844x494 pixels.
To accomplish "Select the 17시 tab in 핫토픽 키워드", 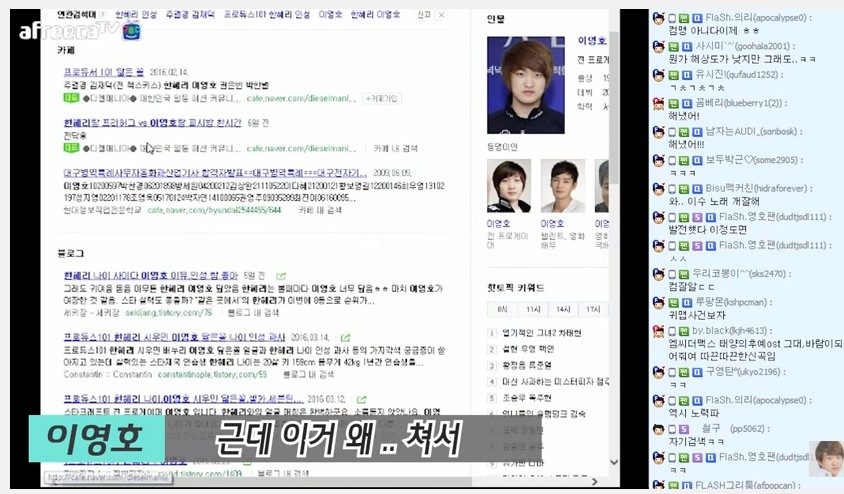I will pos(593,309).
